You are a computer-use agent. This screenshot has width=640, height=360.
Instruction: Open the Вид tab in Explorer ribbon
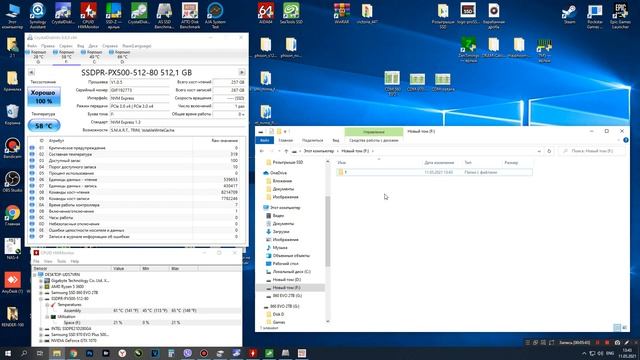336,140
